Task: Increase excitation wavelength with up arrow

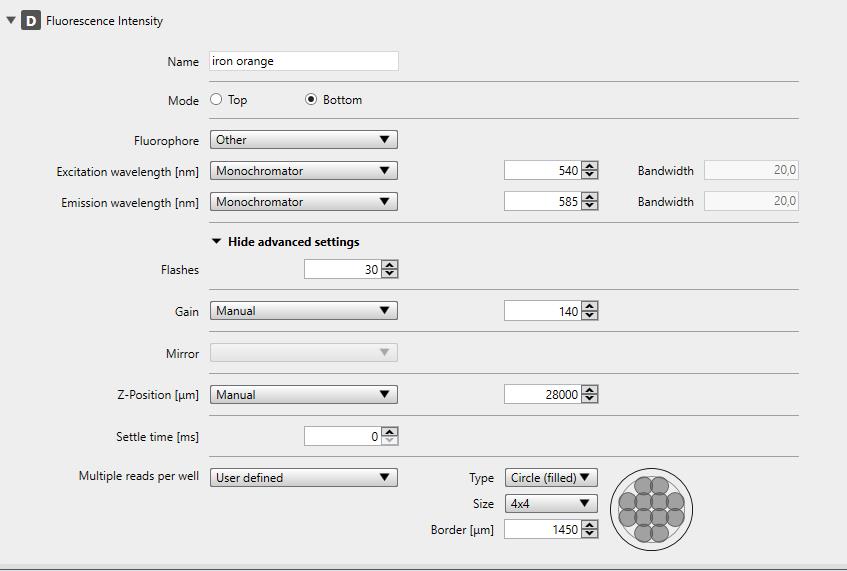Action: click(589, 166)
